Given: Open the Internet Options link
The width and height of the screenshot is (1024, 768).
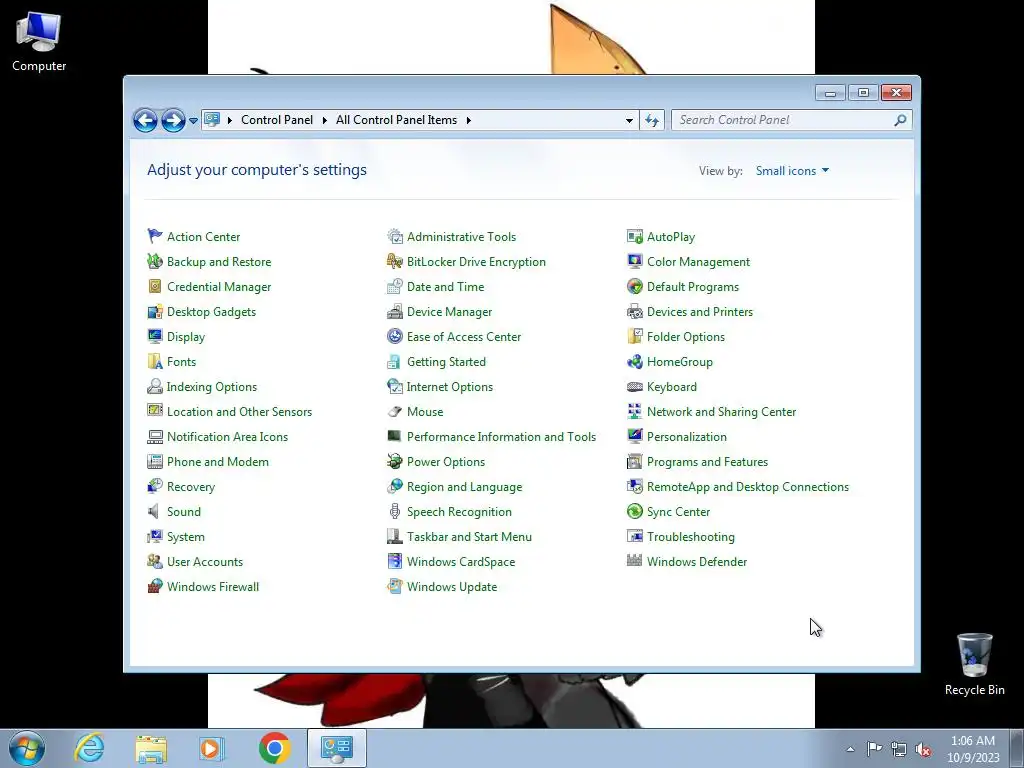Looking at the screenshot, I should pos(450,387).
